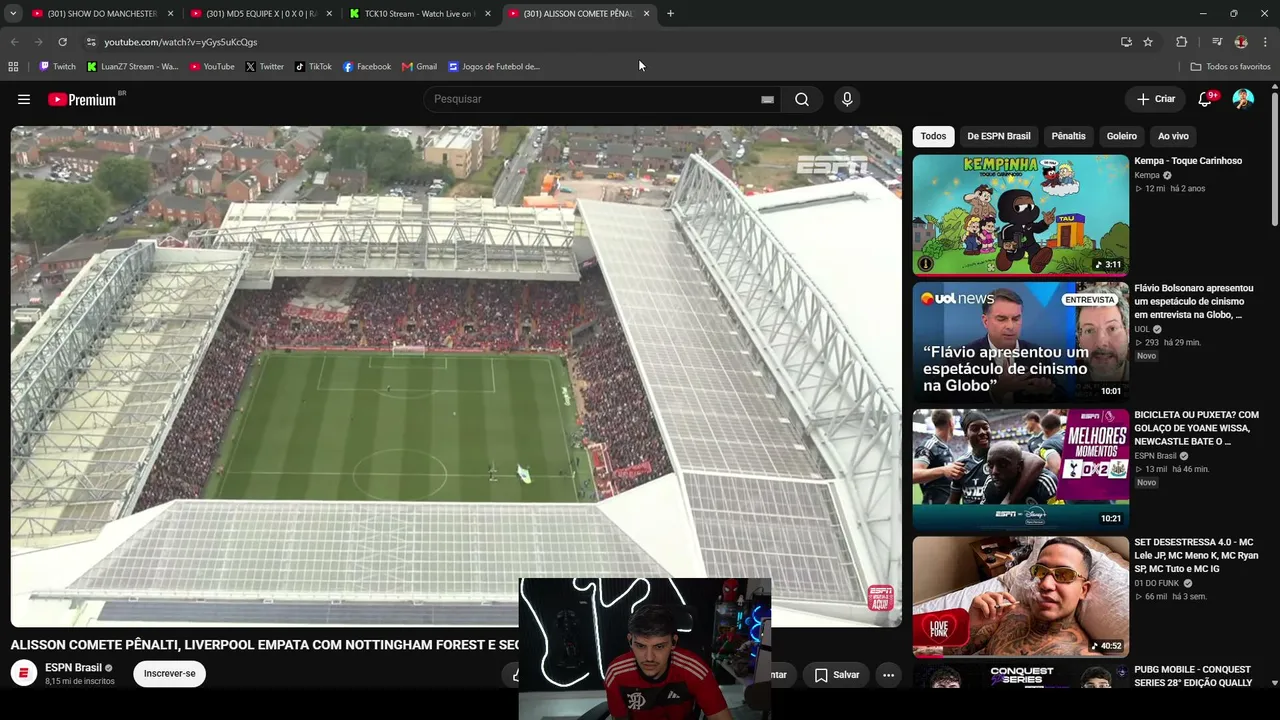1280x720 pixels.
Task: Select the Todos filter chip
Action: [933, 136]
